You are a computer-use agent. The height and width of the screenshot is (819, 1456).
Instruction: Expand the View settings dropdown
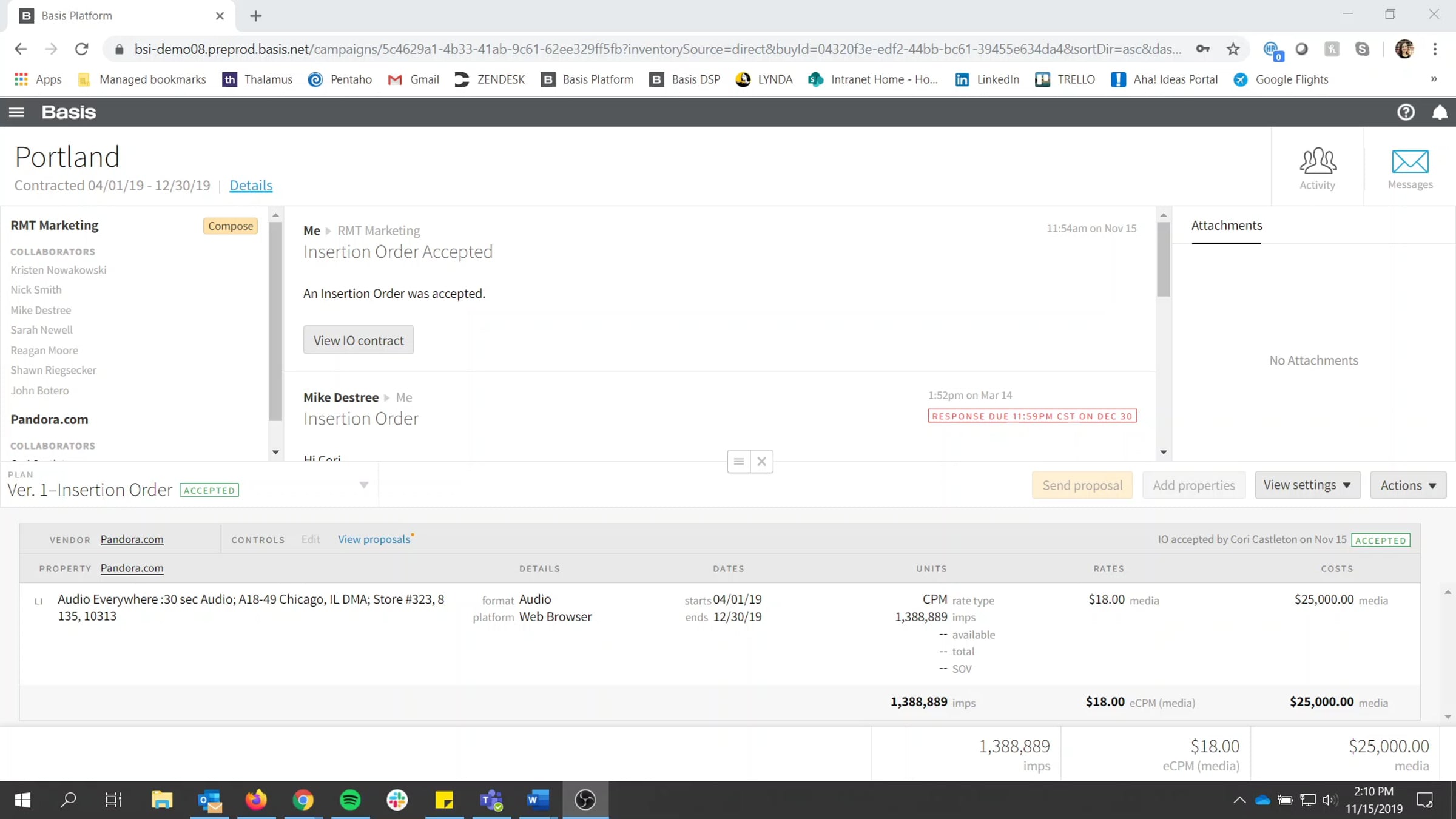1307,485
